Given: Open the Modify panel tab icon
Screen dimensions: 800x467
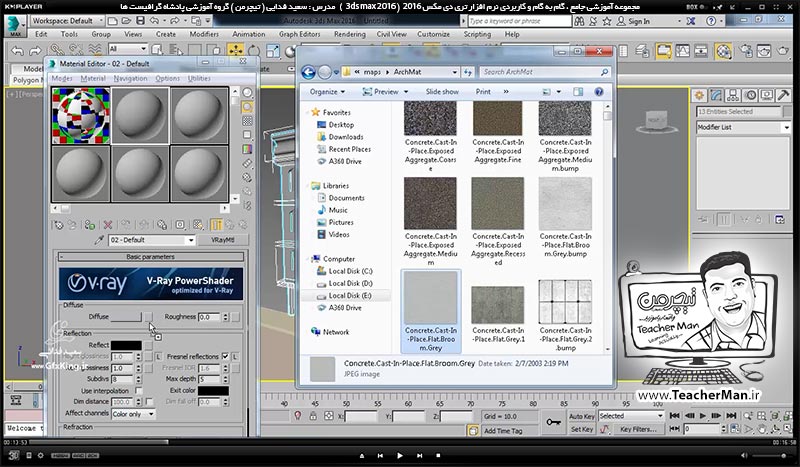Looking at the screenshot, I should coord(716,95).
